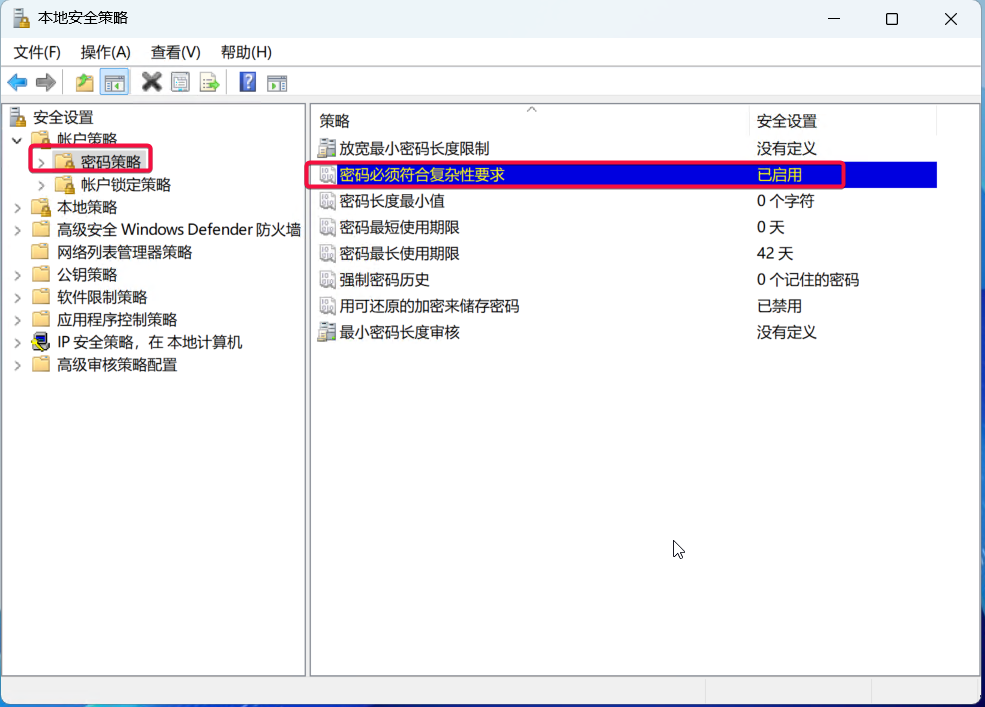Expand the 高级审核策略配置 tree node

point(18,365)
